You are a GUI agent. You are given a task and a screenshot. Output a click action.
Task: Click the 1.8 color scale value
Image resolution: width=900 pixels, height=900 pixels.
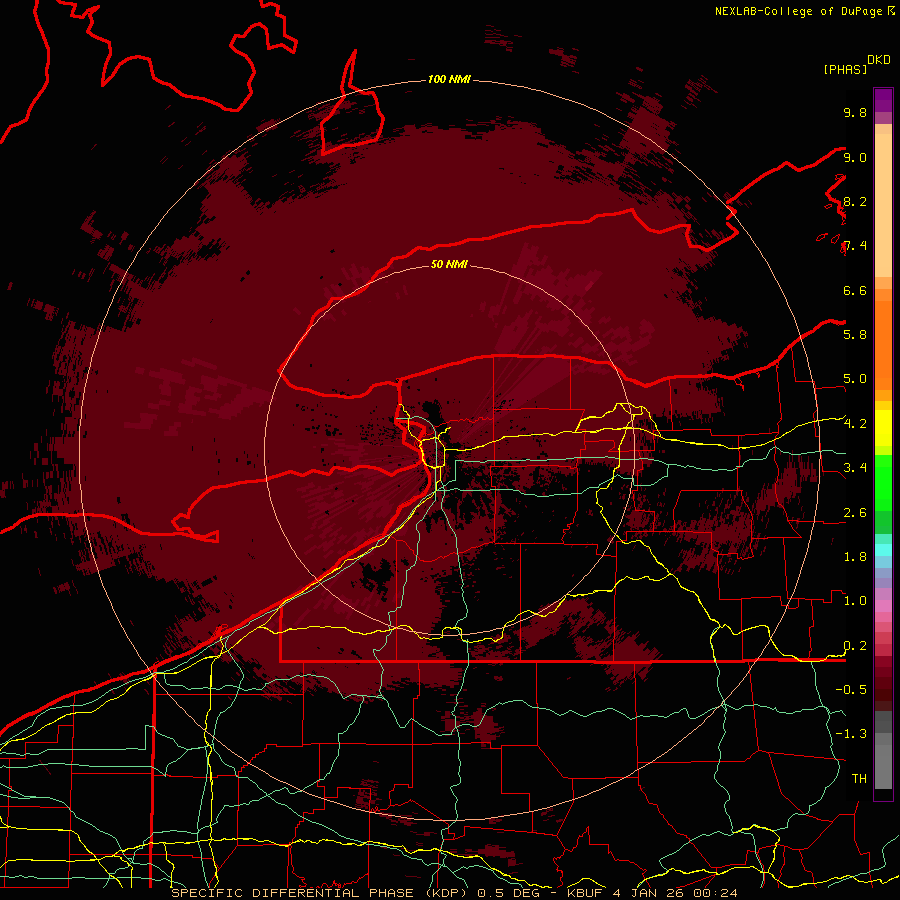pyautogui.click(x=855, y=557)
